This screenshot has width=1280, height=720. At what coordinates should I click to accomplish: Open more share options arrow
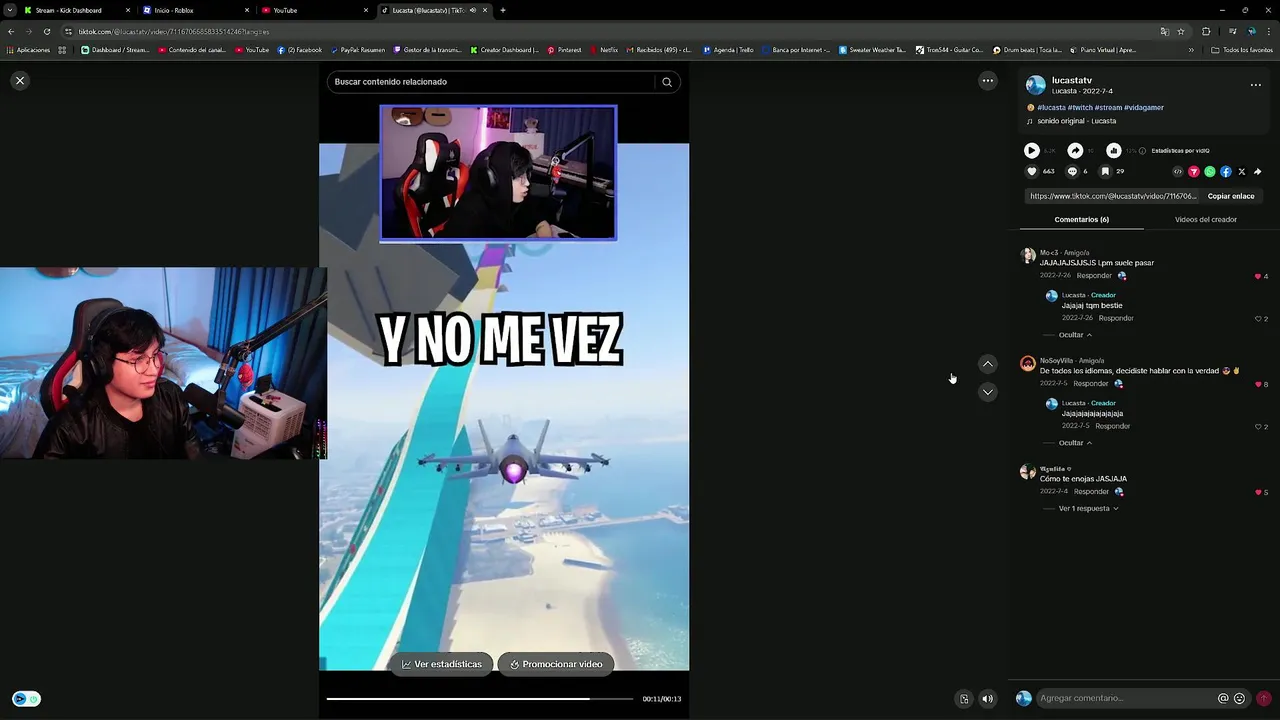(x=1257, y=171)
